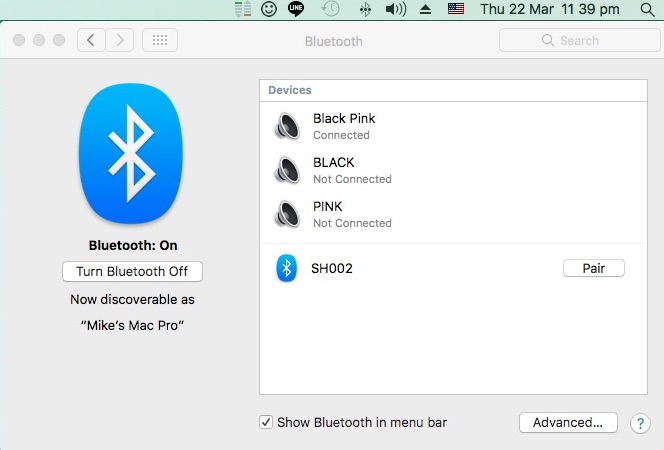
Task: Select the PINK device speaker icon
Action: (287, 214)
